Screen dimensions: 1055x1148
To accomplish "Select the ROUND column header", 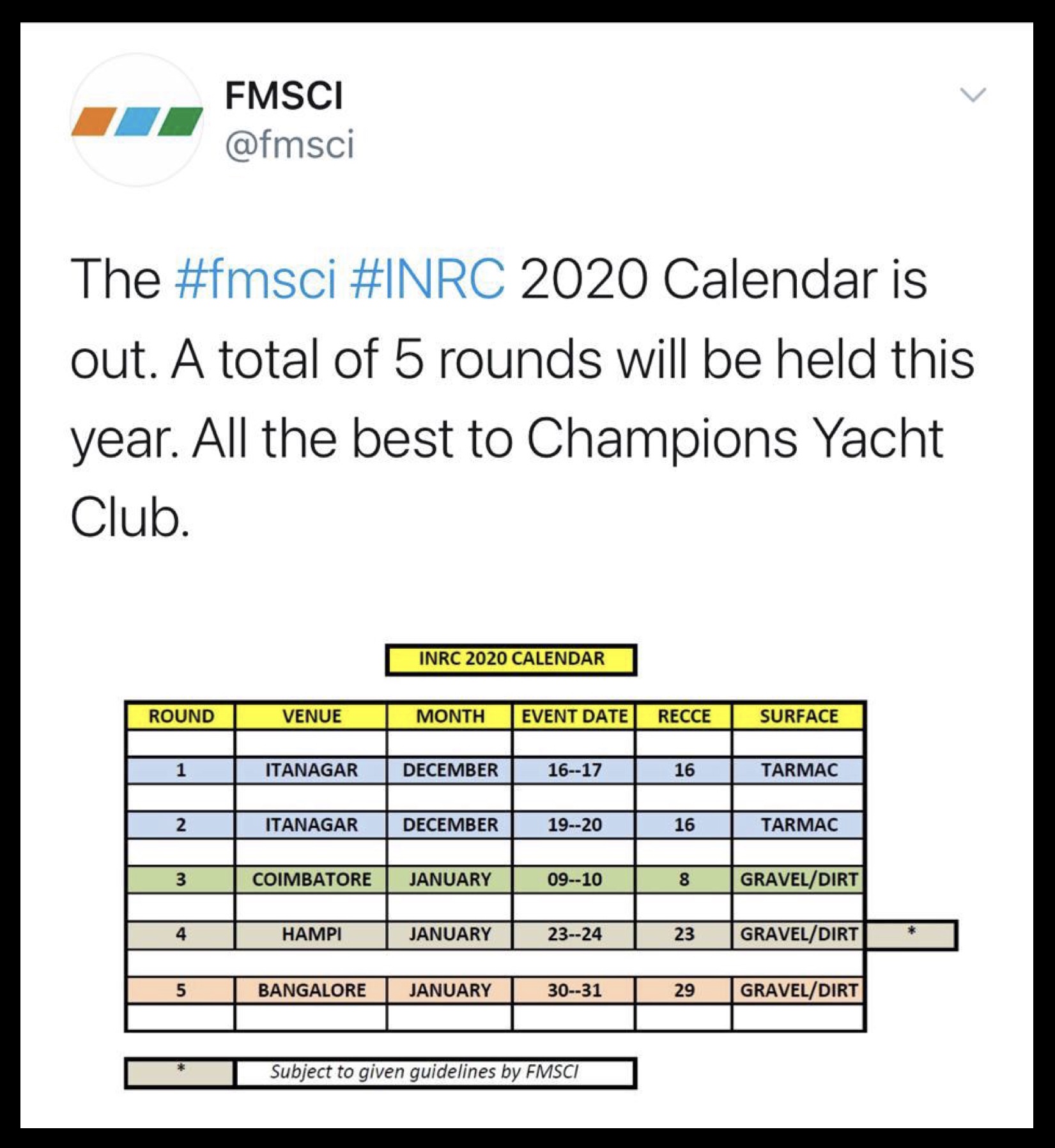I will click(x=181, y=716).
